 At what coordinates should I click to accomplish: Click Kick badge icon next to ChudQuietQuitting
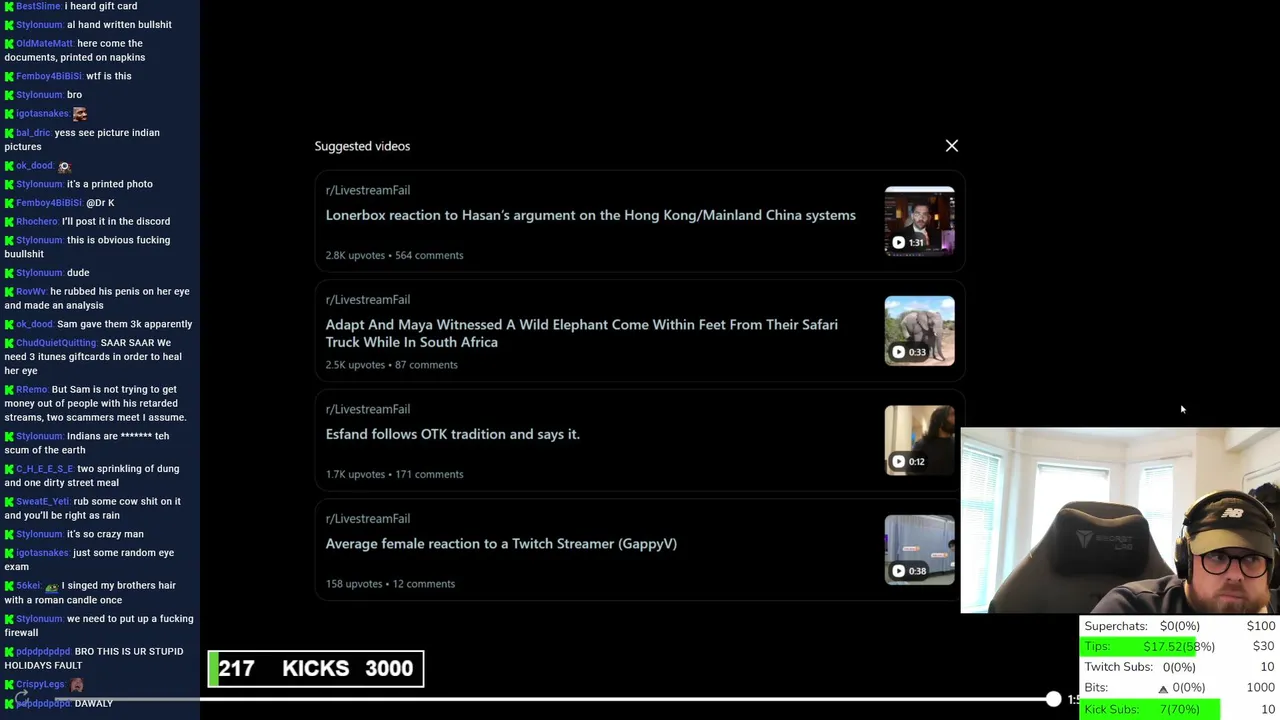coord(9,343)
